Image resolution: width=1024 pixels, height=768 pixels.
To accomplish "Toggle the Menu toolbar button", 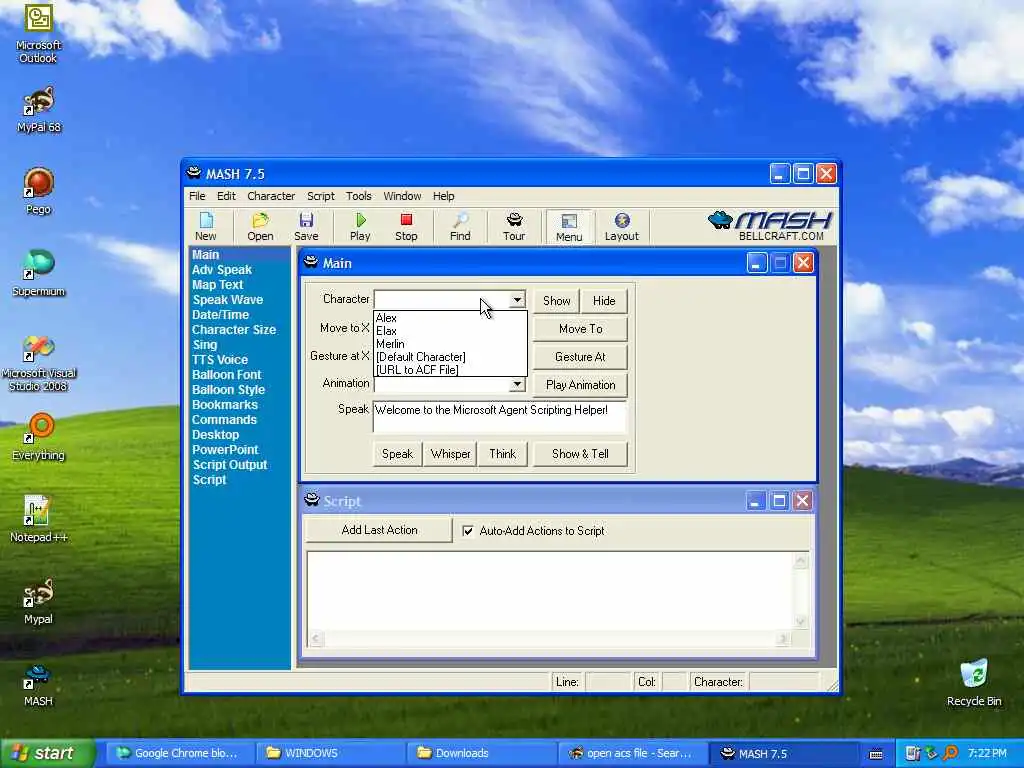I will 569,227.
